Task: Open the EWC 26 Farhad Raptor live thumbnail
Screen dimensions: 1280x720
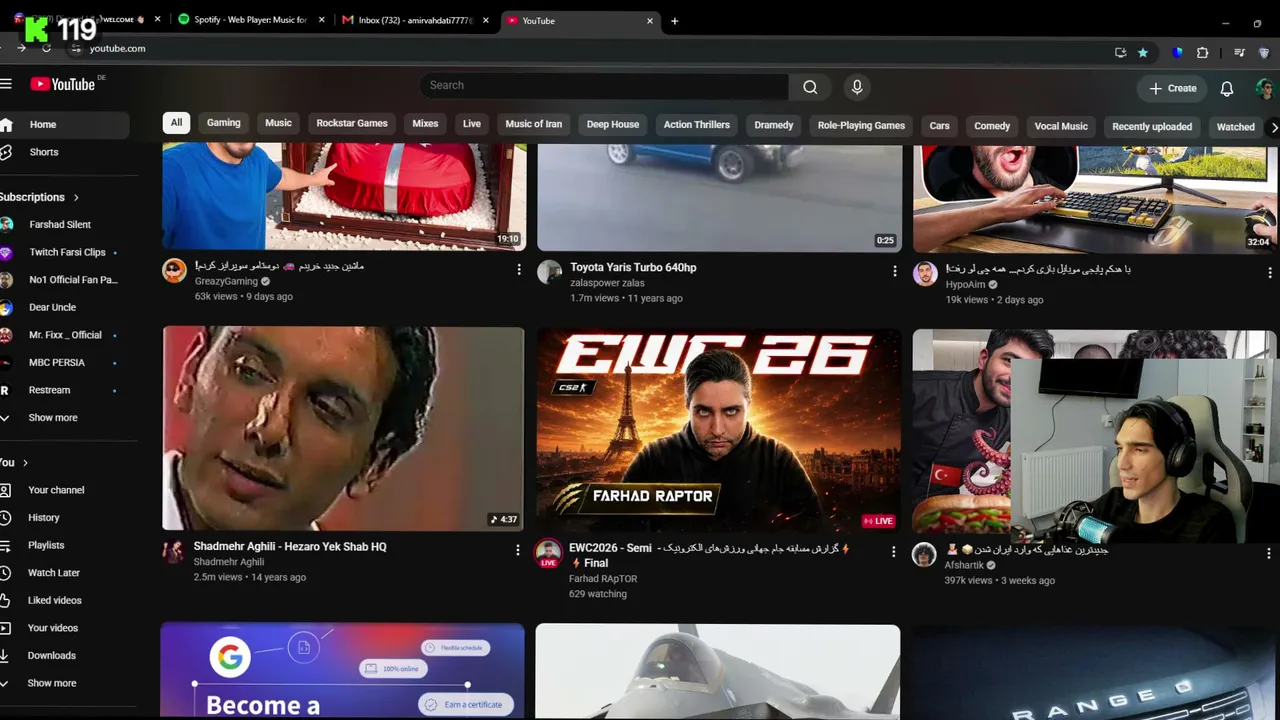Action: 718,430
